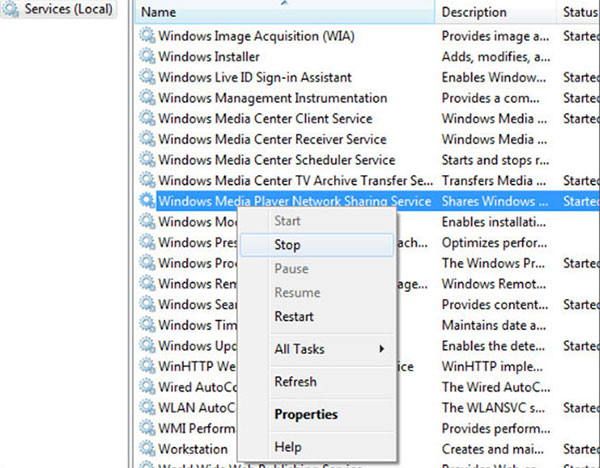600x468 pixels.
Task: Select Windows Media Center Receiver Service name
Action: (x=272, y=139)
